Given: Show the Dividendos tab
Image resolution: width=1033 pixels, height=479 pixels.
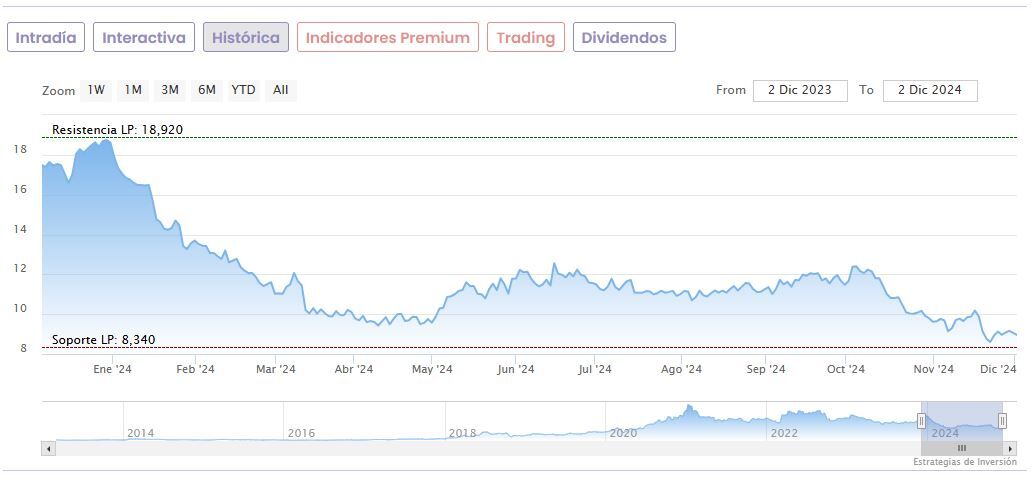Looking at the screenshot, I should (624, 38).
